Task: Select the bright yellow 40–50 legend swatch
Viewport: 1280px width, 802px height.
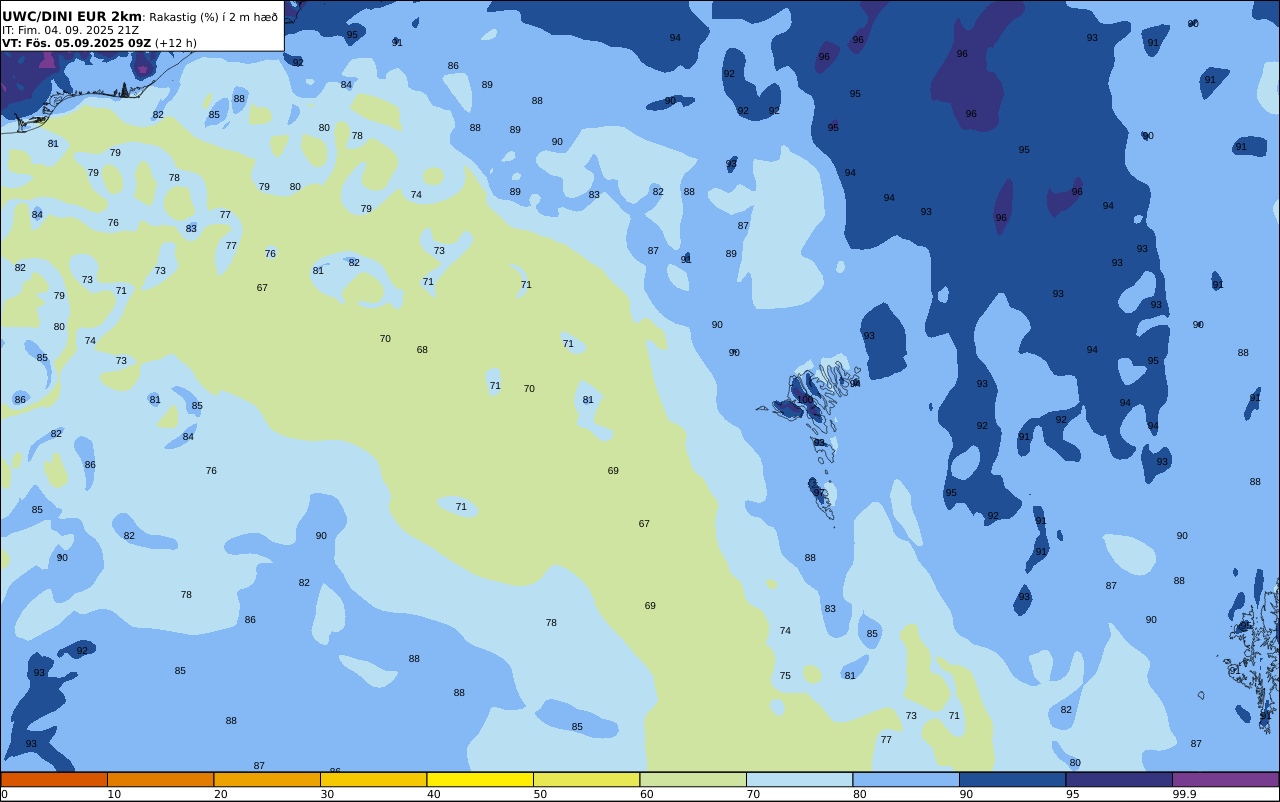Action: tap(480, 779)
